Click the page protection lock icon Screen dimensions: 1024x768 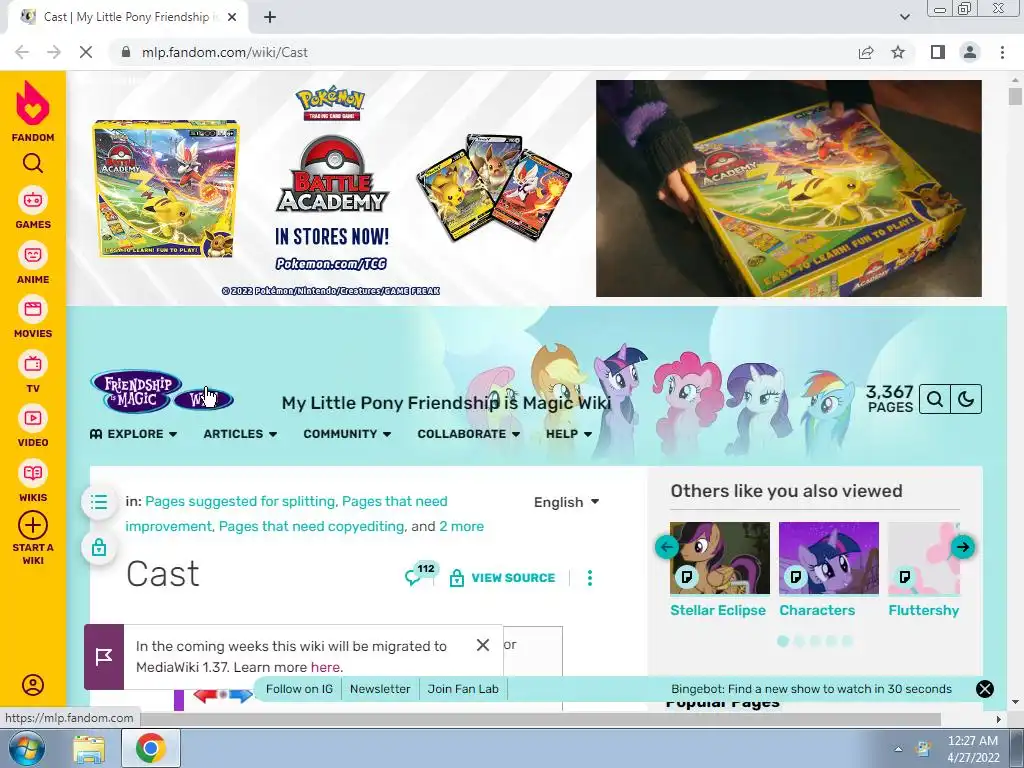pyautogui.click(x=99, y=547)
